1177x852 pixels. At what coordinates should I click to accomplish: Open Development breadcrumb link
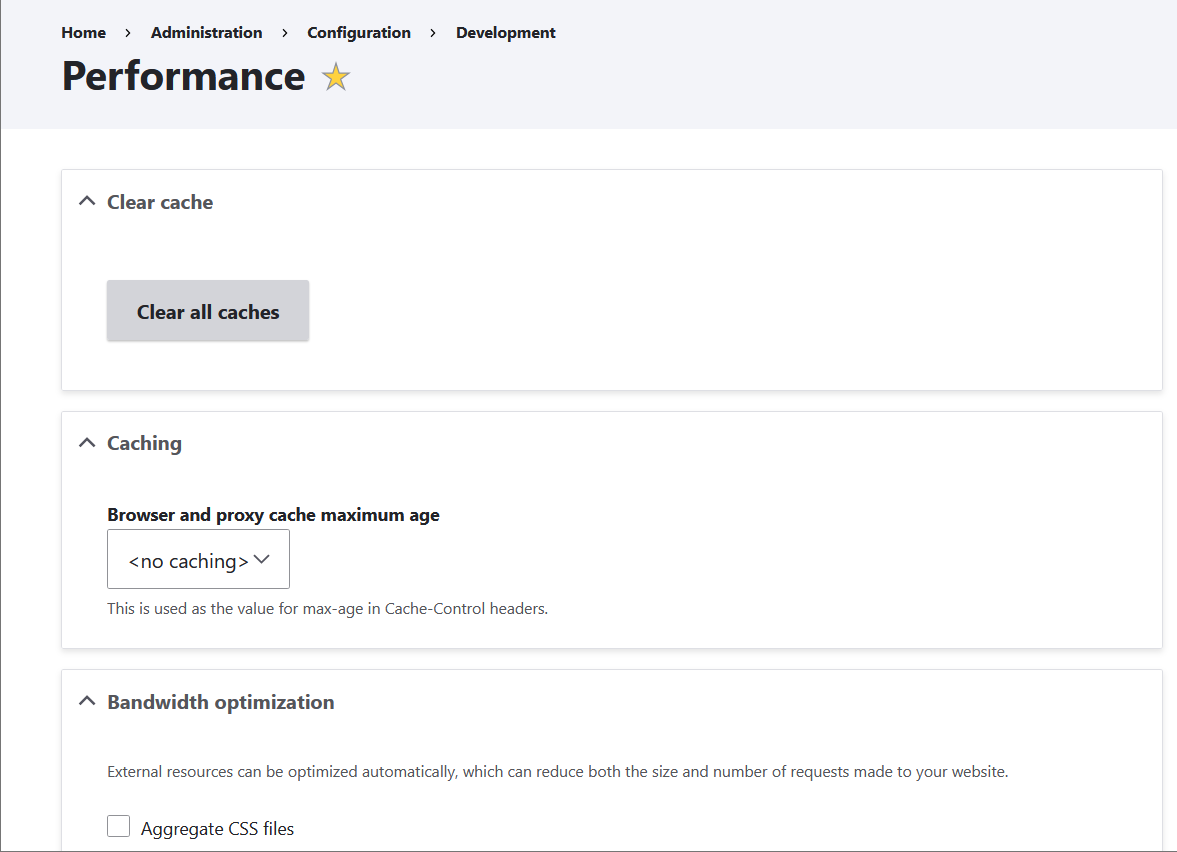click(x=505, y=33)
